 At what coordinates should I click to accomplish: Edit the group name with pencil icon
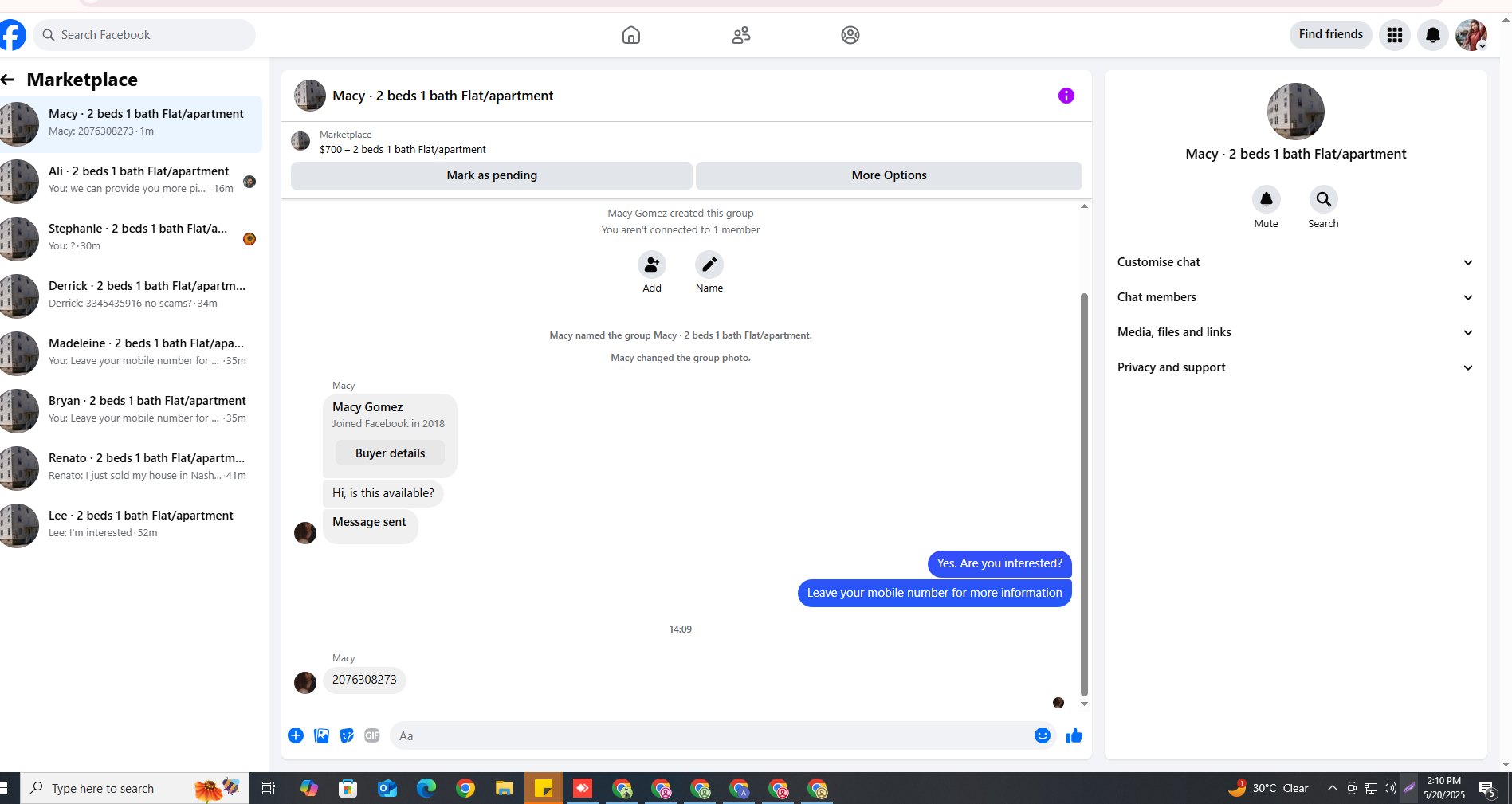click(x=709, y=265)
